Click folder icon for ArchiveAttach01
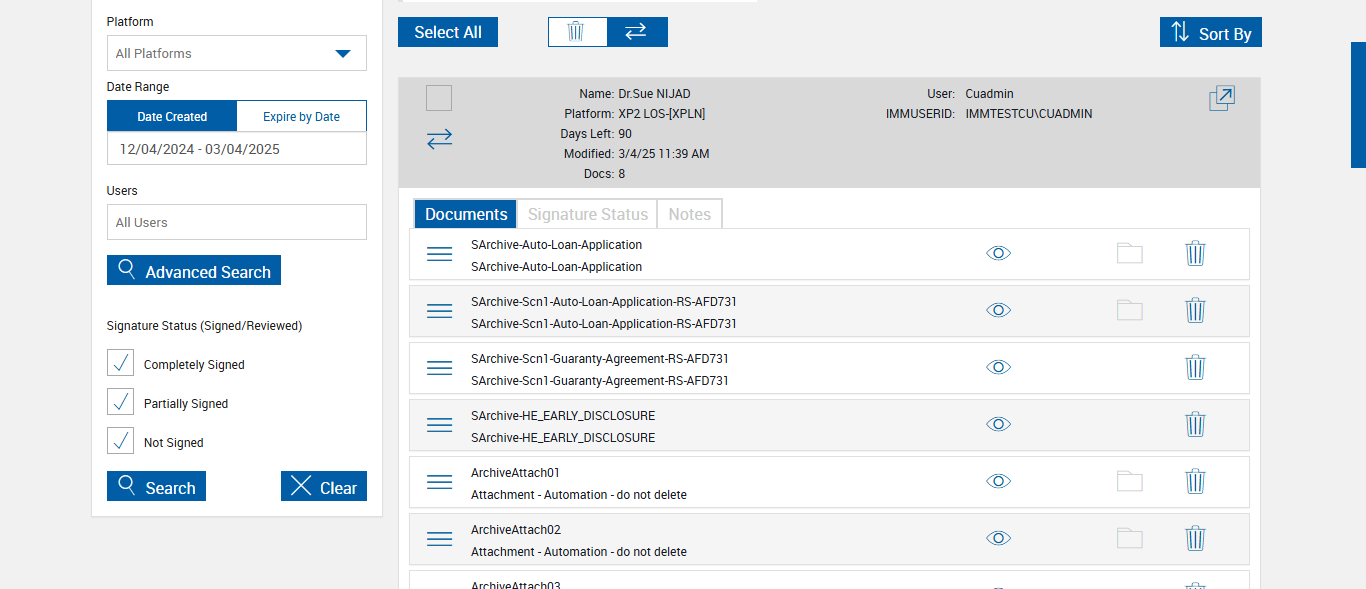The image size is (1366, 589). pyautogui.click(x=1130, y=481)
